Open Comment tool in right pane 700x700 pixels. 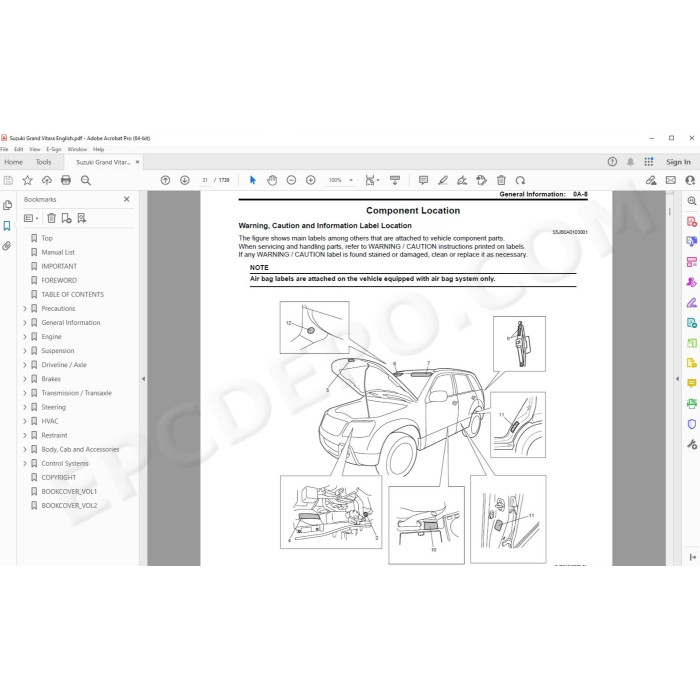(692, 383)
